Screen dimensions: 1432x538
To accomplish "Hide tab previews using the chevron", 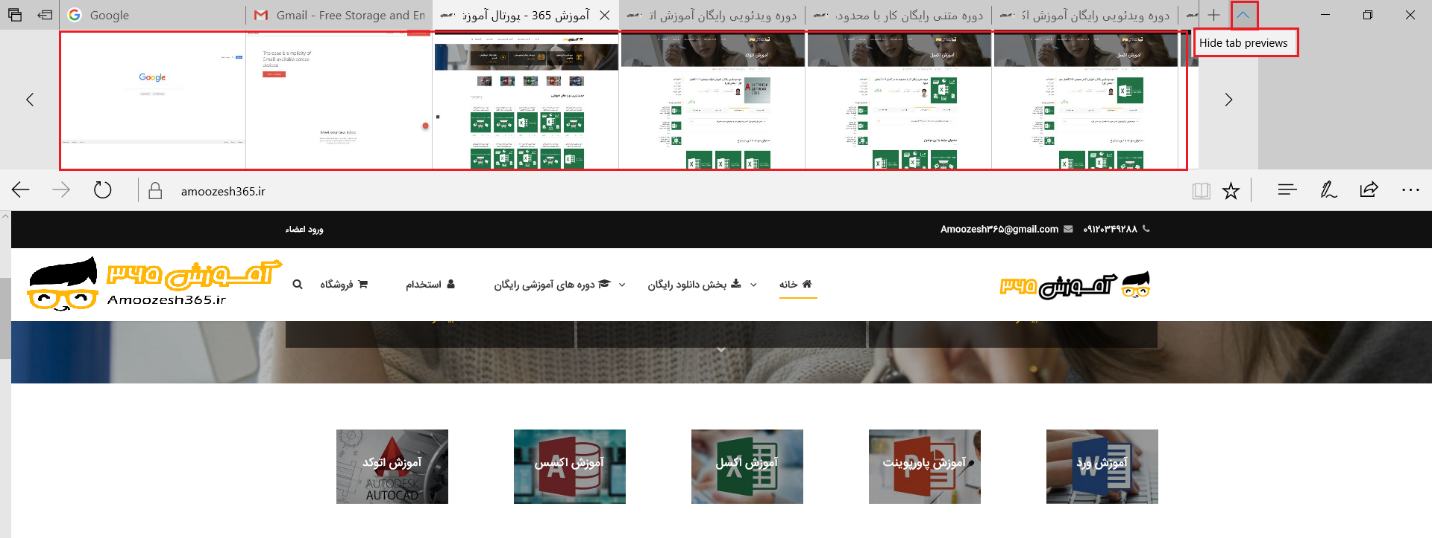I will [1243, 15].
